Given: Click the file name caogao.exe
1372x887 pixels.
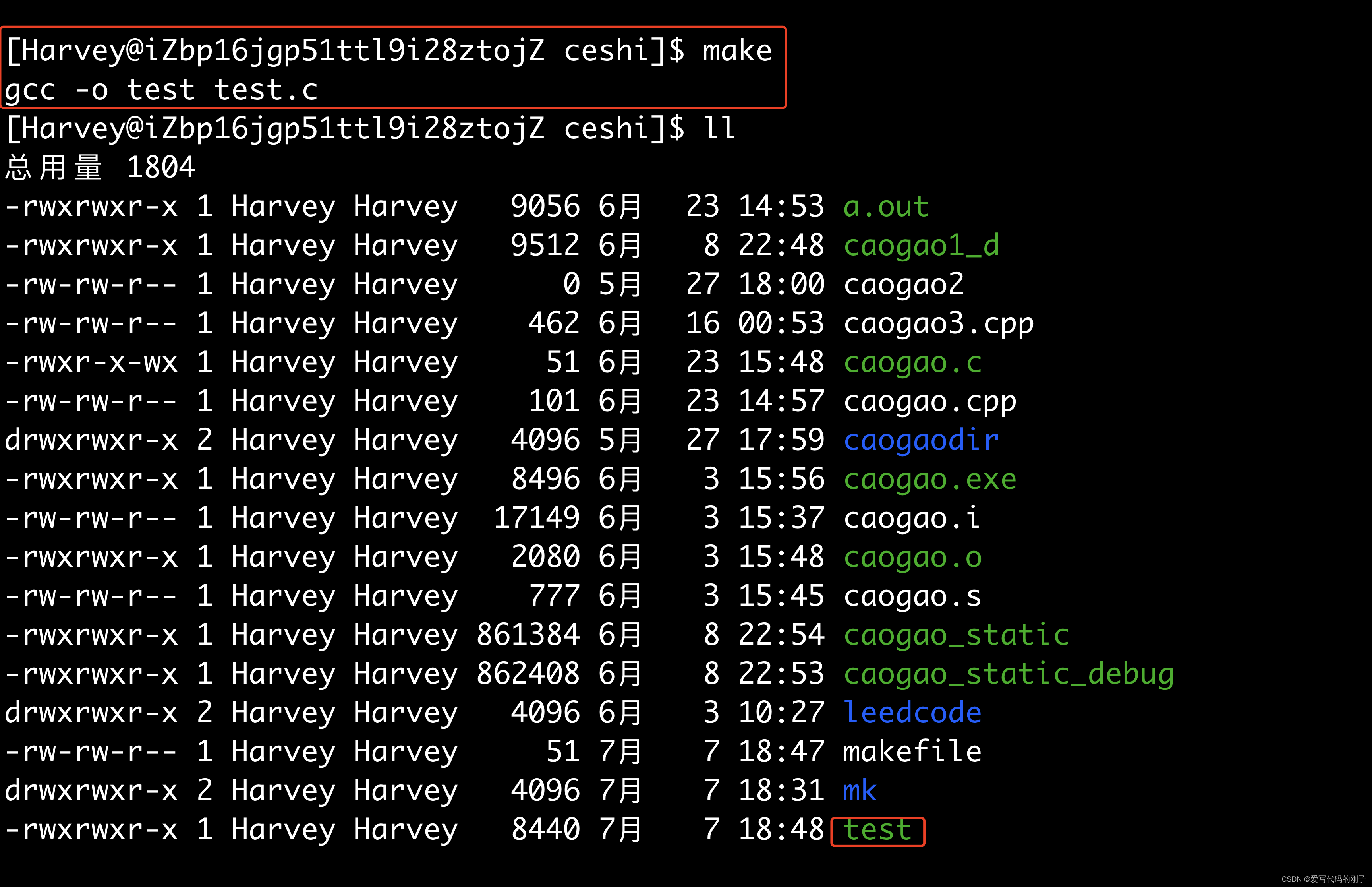Looking at the screenshot, I should tap(930, 479).
